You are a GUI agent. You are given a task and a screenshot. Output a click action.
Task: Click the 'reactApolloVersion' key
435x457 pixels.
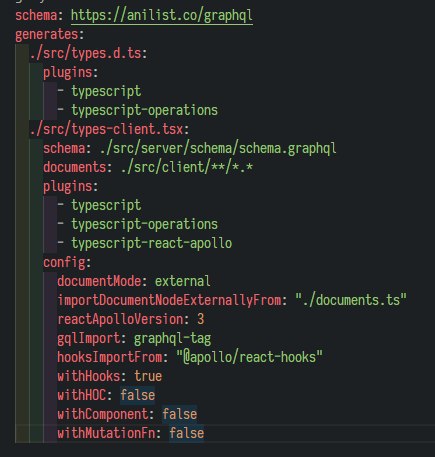click(x=120, y=319)
